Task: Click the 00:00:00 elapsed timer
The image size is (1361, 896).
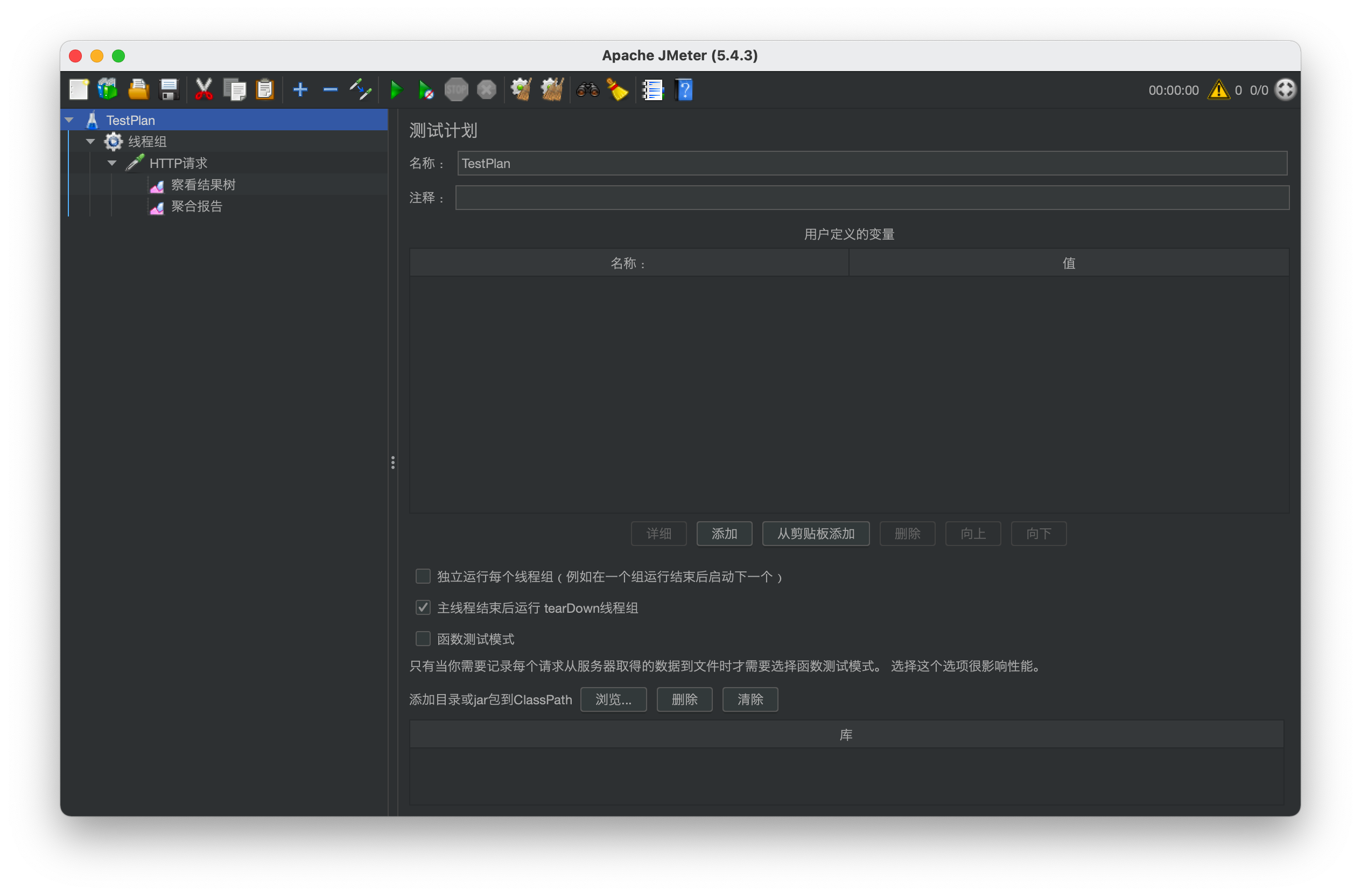Action: (x=1174, y=90)
